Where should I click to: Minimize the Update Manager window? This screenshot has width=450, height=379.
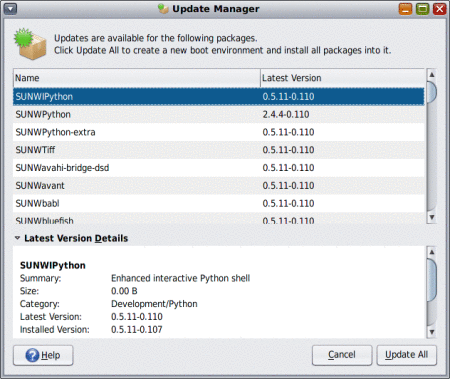405,9
